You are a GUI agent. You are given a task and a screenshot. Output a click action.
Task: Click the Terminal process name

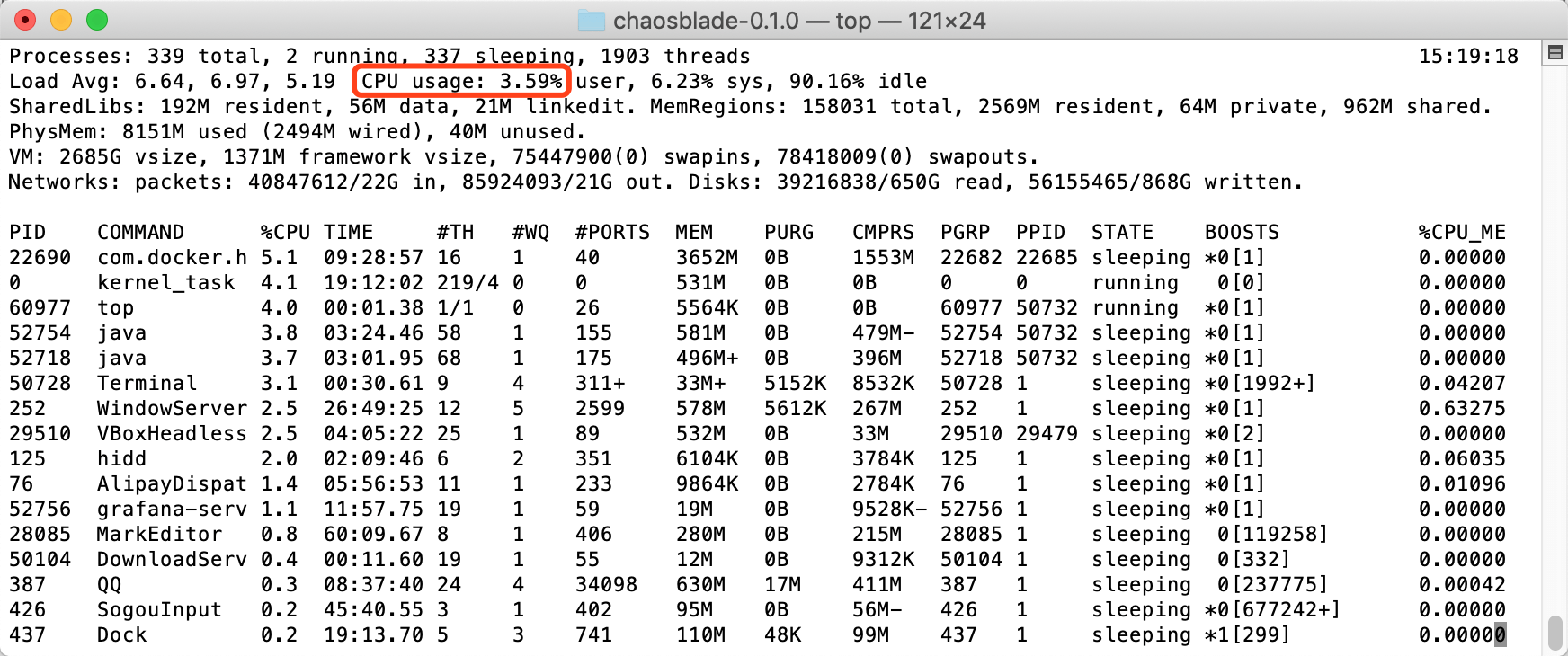147,384
